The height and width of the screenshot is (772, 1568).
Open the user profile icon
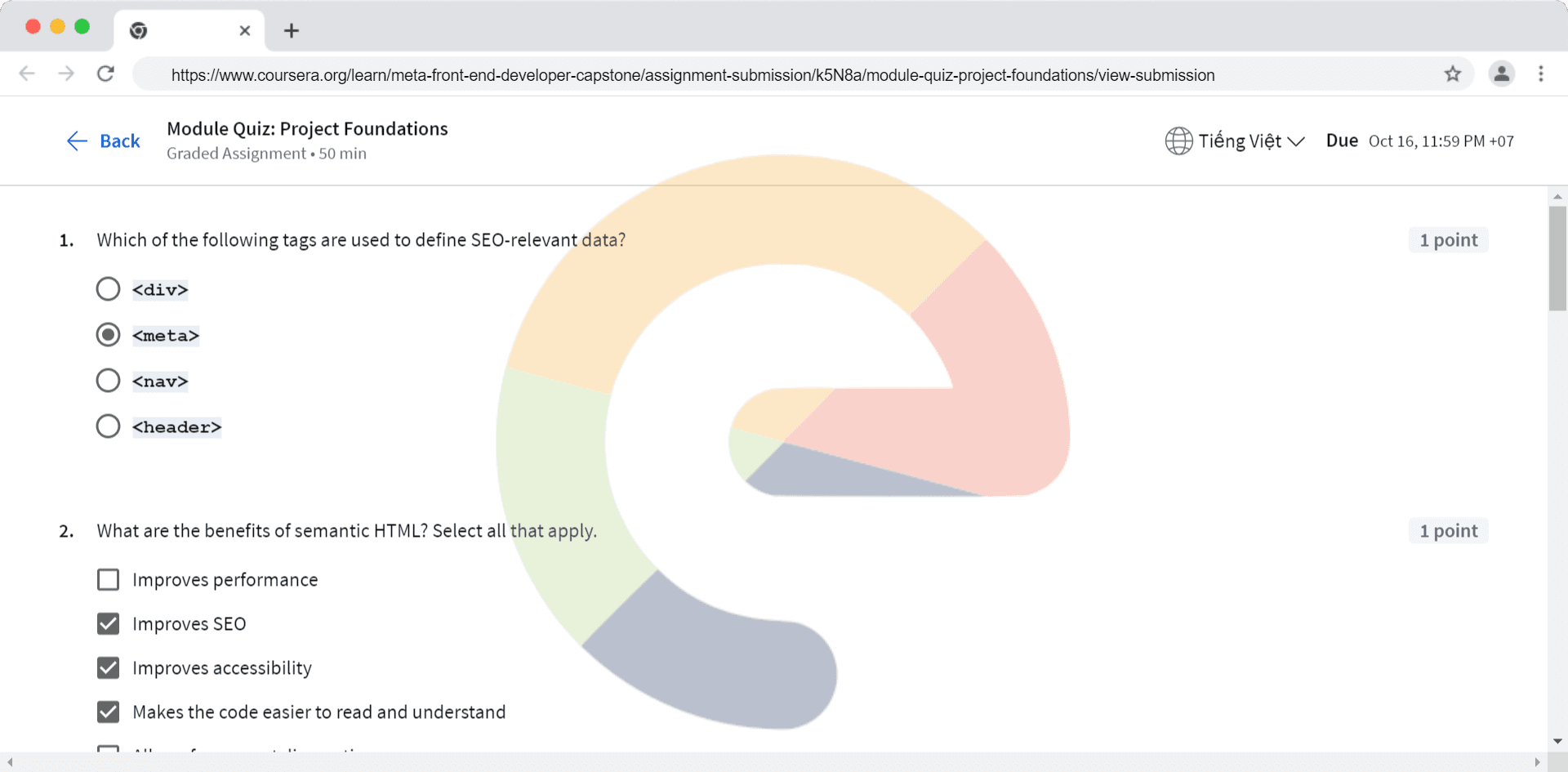(1501, 74)
